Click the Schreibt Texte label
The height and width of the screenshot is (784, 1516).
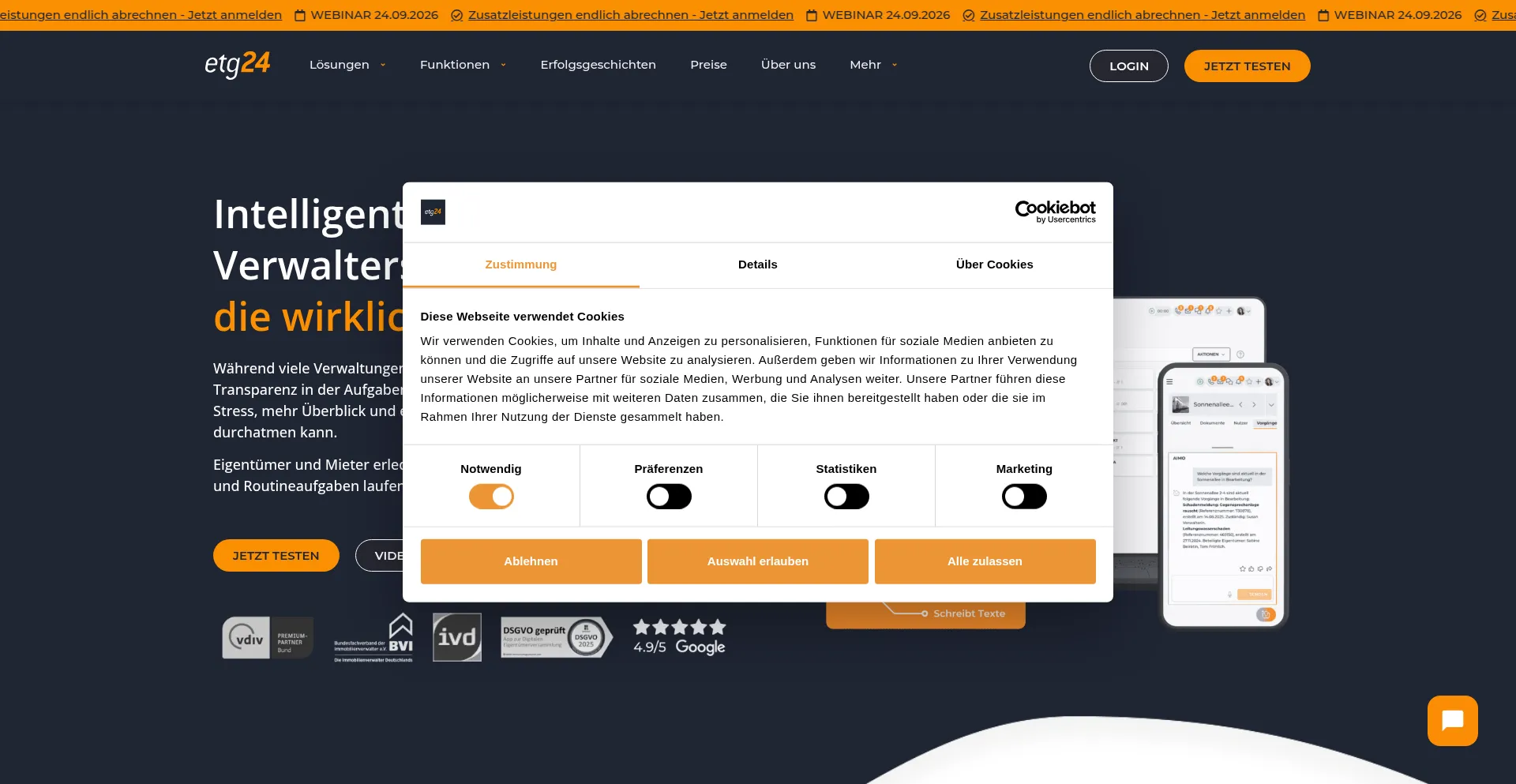click(969, 613)
